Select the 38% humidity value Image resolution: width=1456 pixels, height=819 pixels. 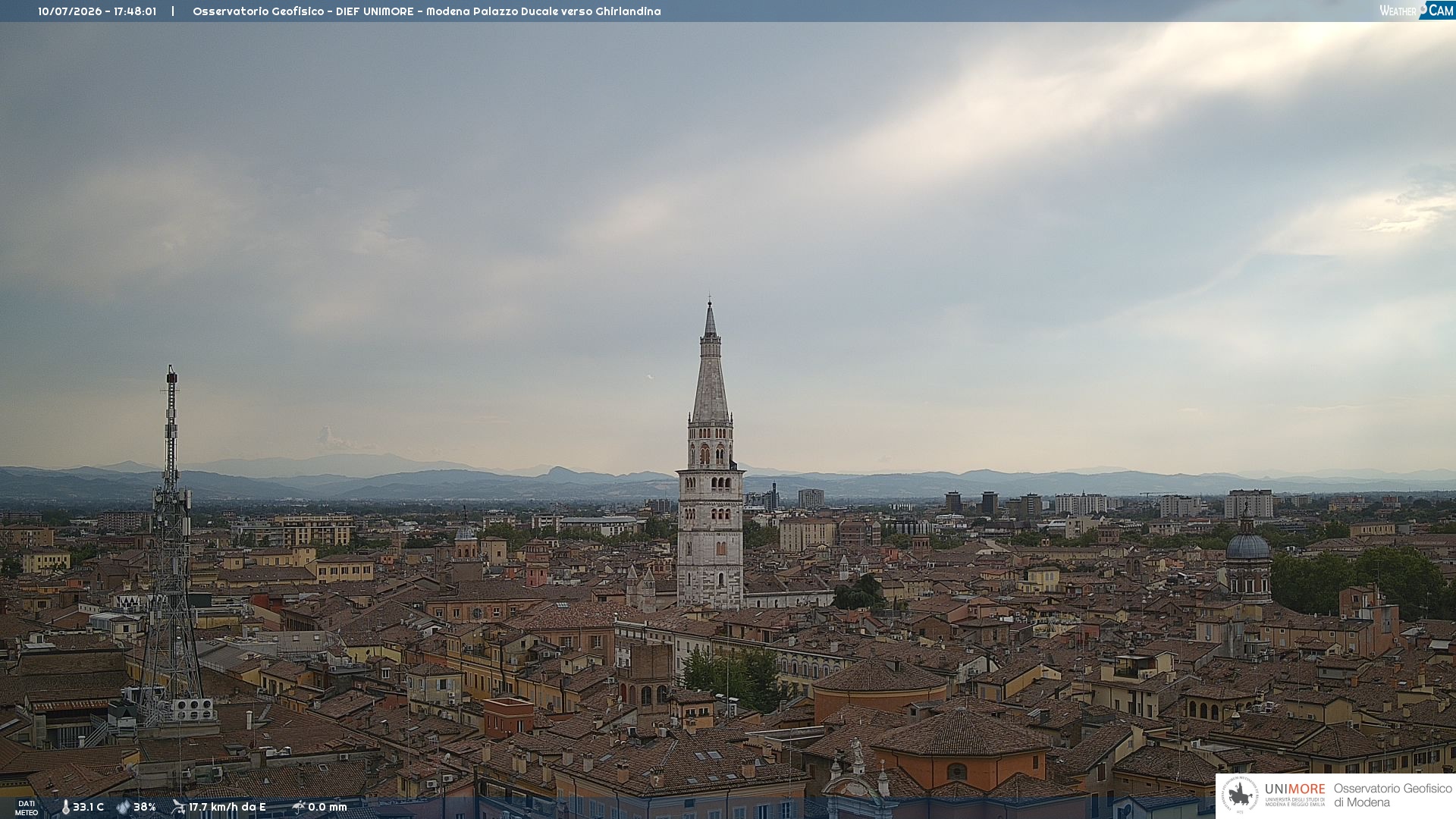click(x=145, y=807)
